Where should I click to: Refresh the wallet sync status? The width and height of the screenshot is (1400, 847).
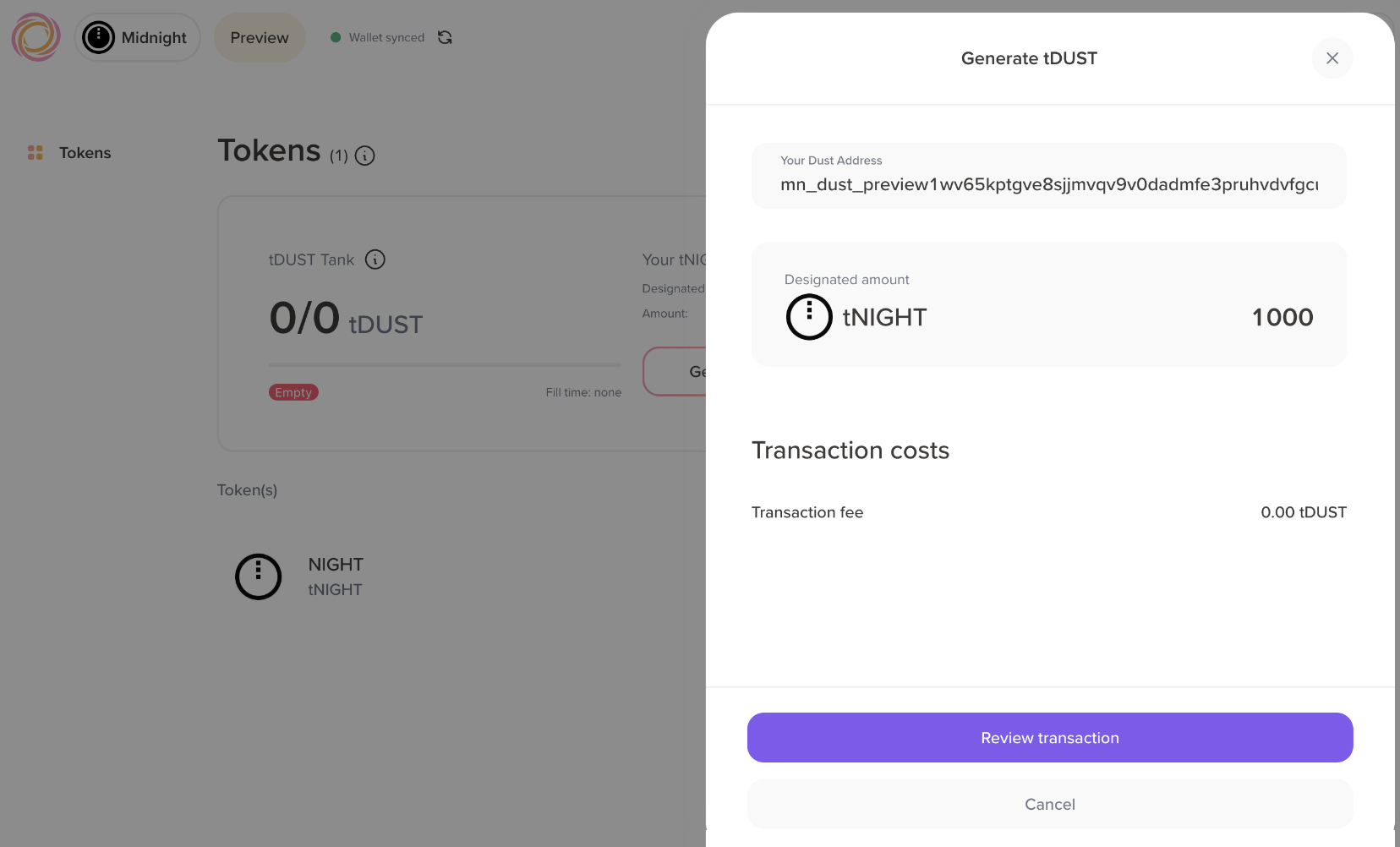click(x=446, y=37)
